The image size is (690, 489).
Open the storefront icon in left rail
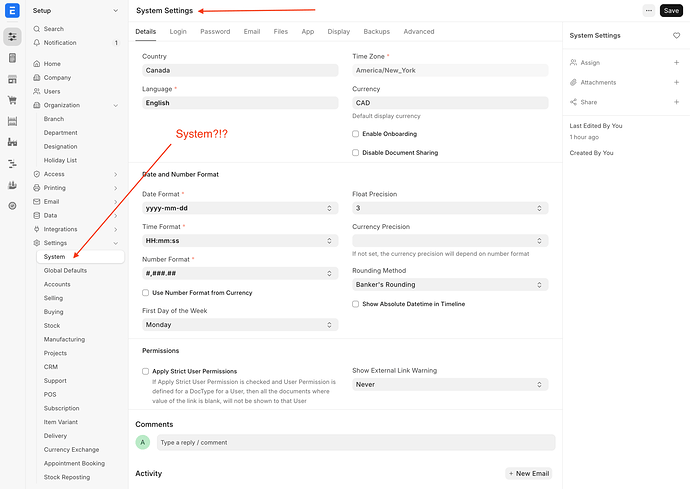pos(12,79)
